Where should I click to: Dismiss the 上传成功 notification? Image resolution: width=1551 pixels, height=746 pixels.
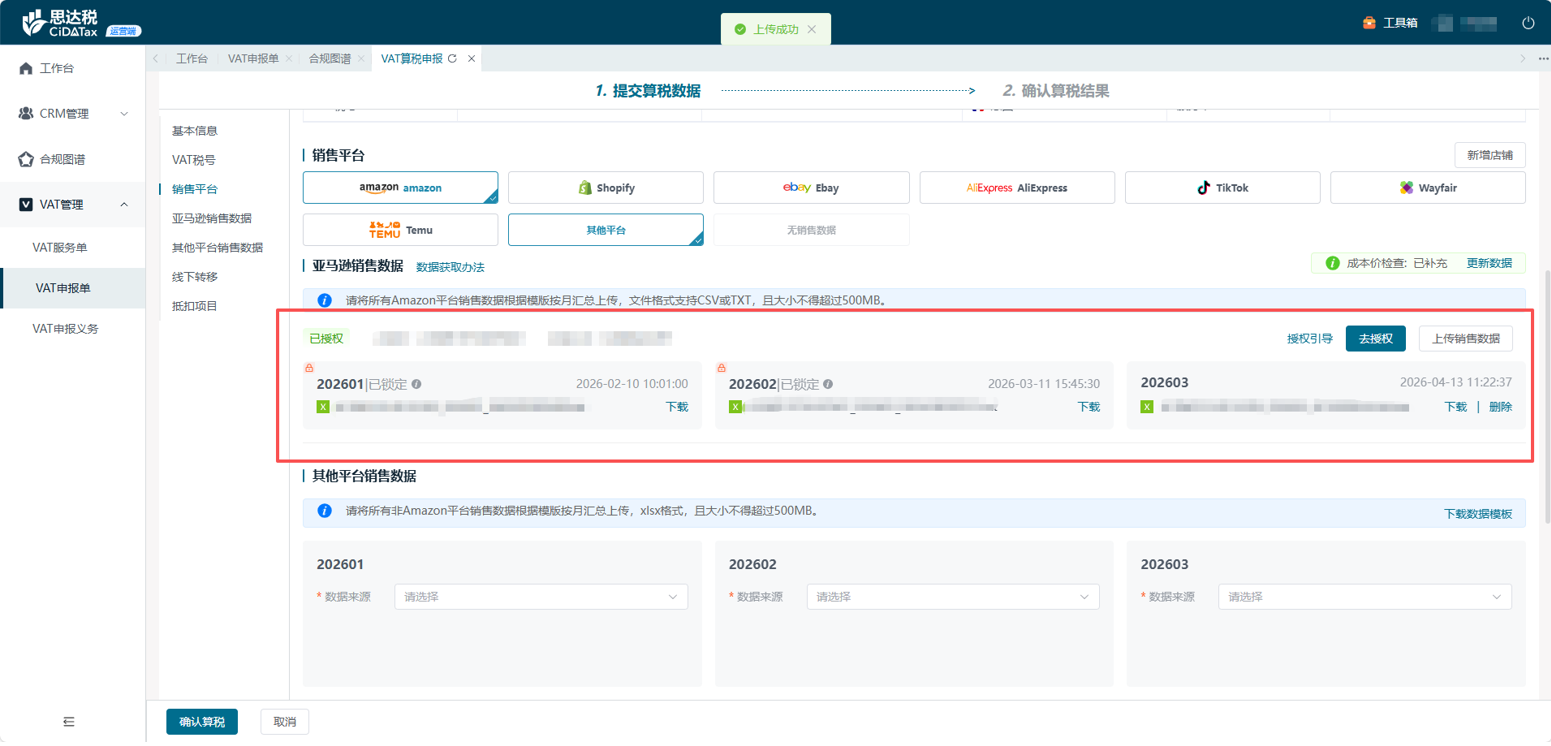click(x=812, y=30)
